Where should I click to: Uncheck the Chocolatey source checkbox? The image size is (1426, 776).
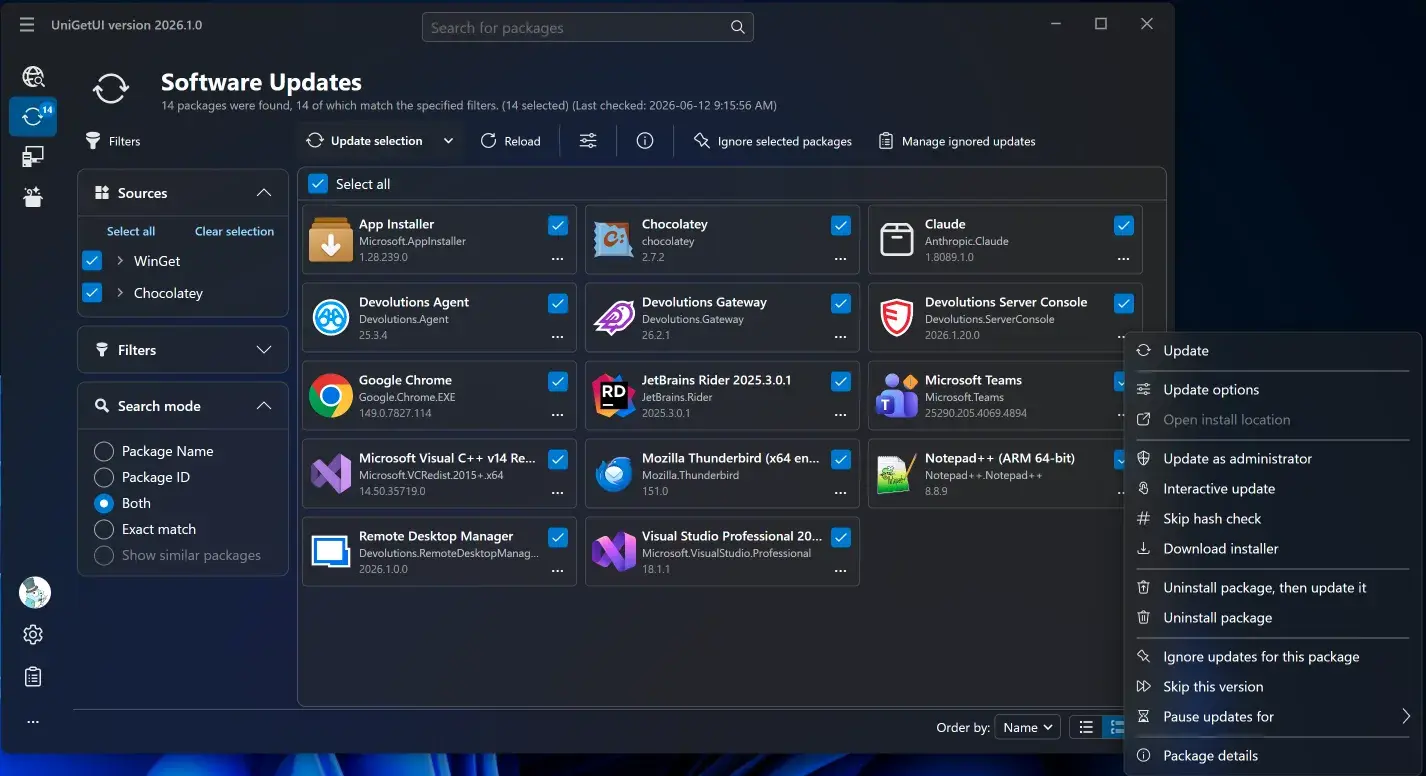92,293
